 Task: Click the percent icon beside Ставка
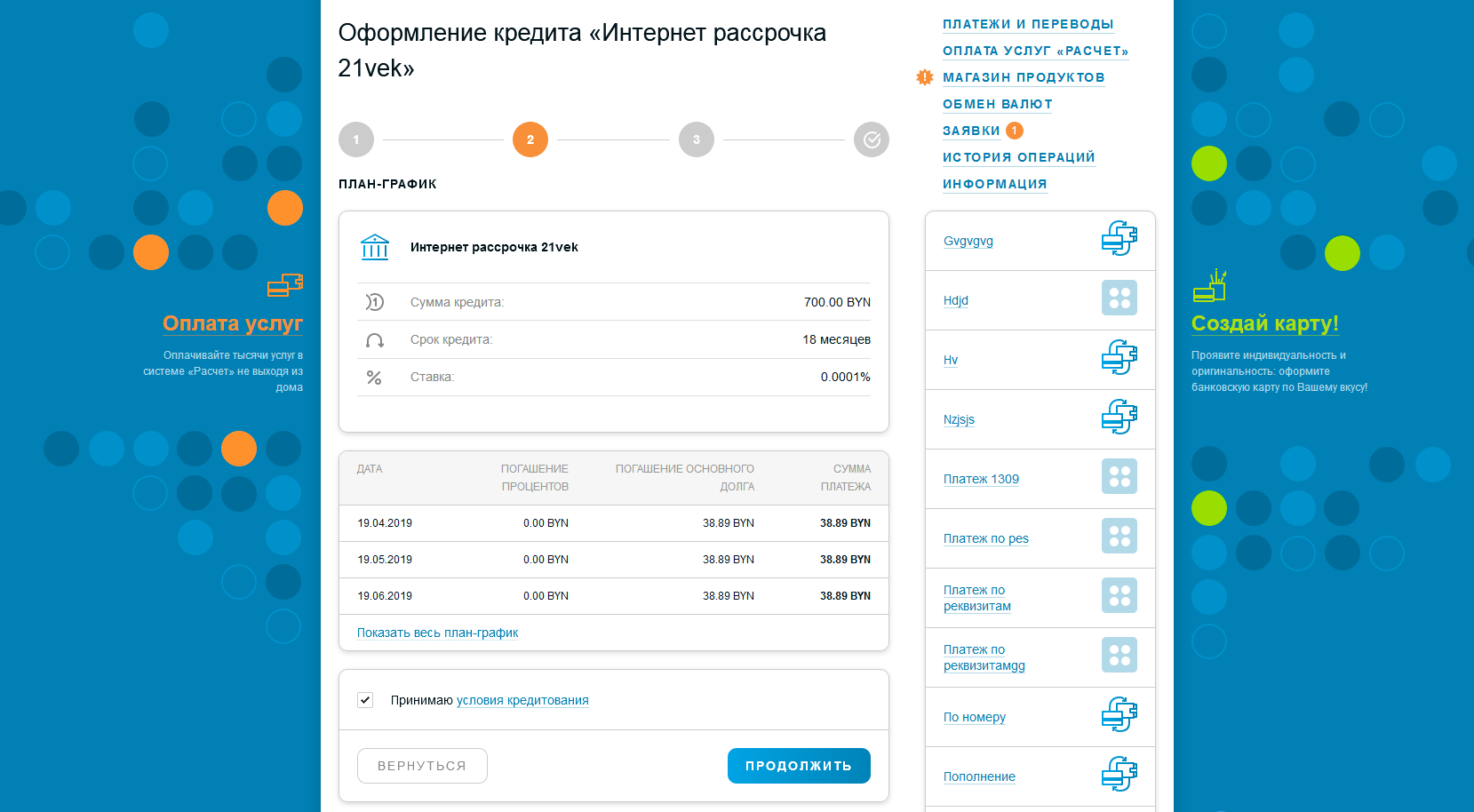coord(374,378)
